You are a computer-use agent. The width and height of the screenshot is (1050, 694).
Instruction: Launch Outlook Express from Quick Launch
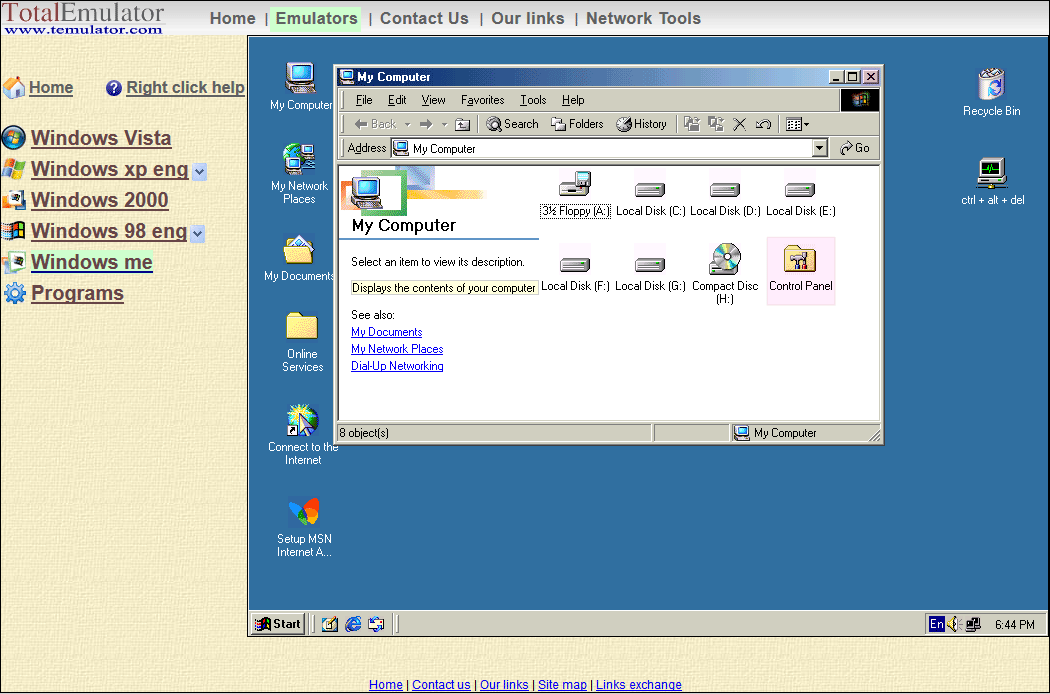[376, 624]
